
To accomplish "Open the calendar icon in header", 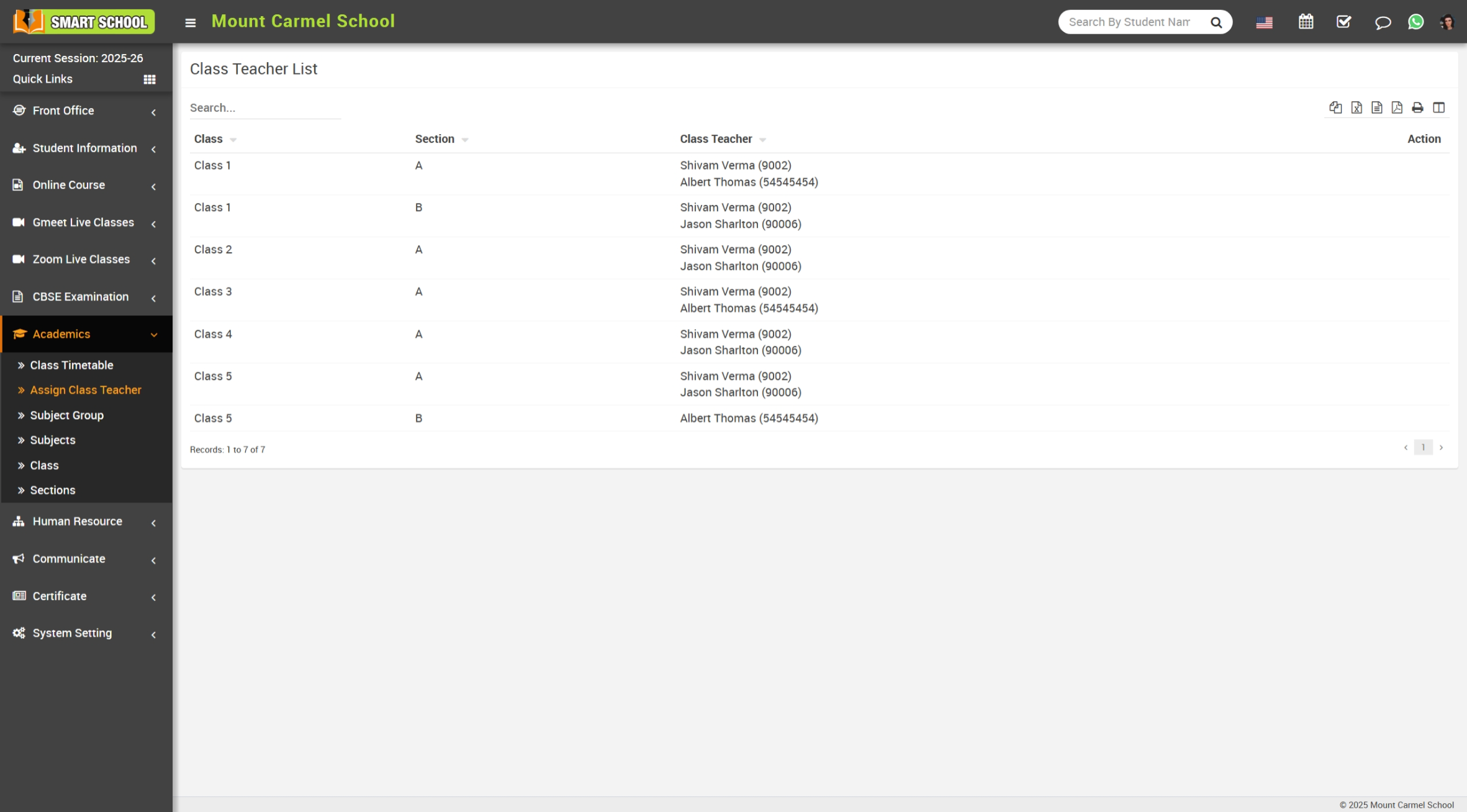I will (x=1306, y=22).
